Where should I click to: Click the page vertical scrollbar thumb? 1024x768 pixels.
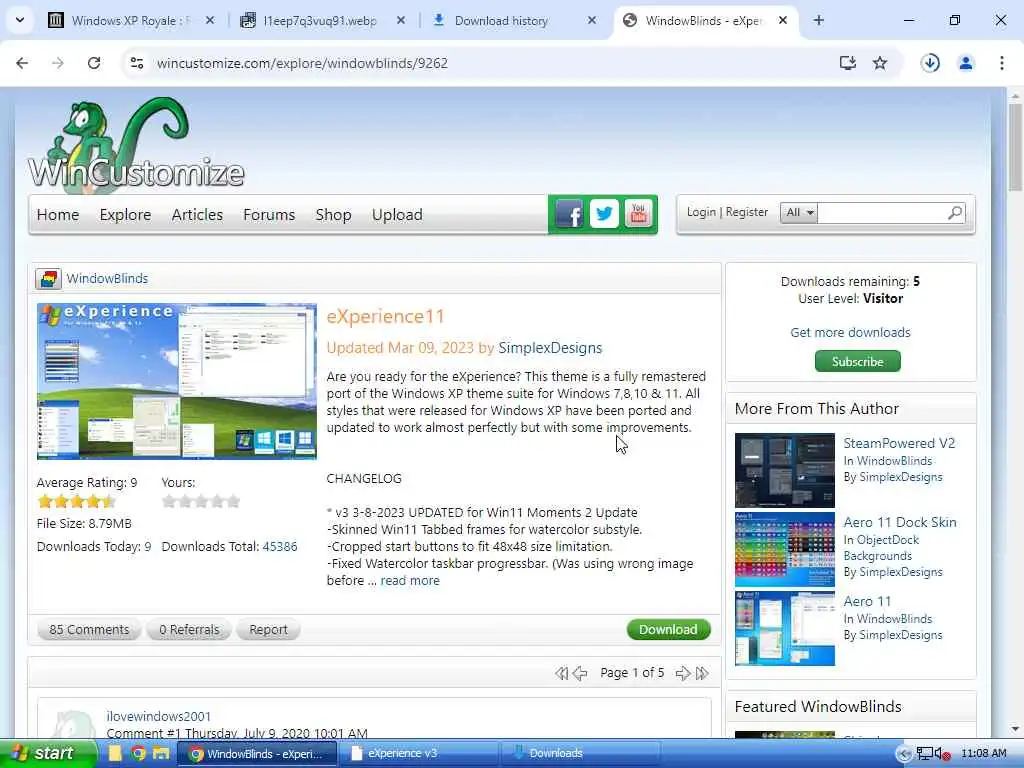pyautogui.click(x=1015, y=147)
